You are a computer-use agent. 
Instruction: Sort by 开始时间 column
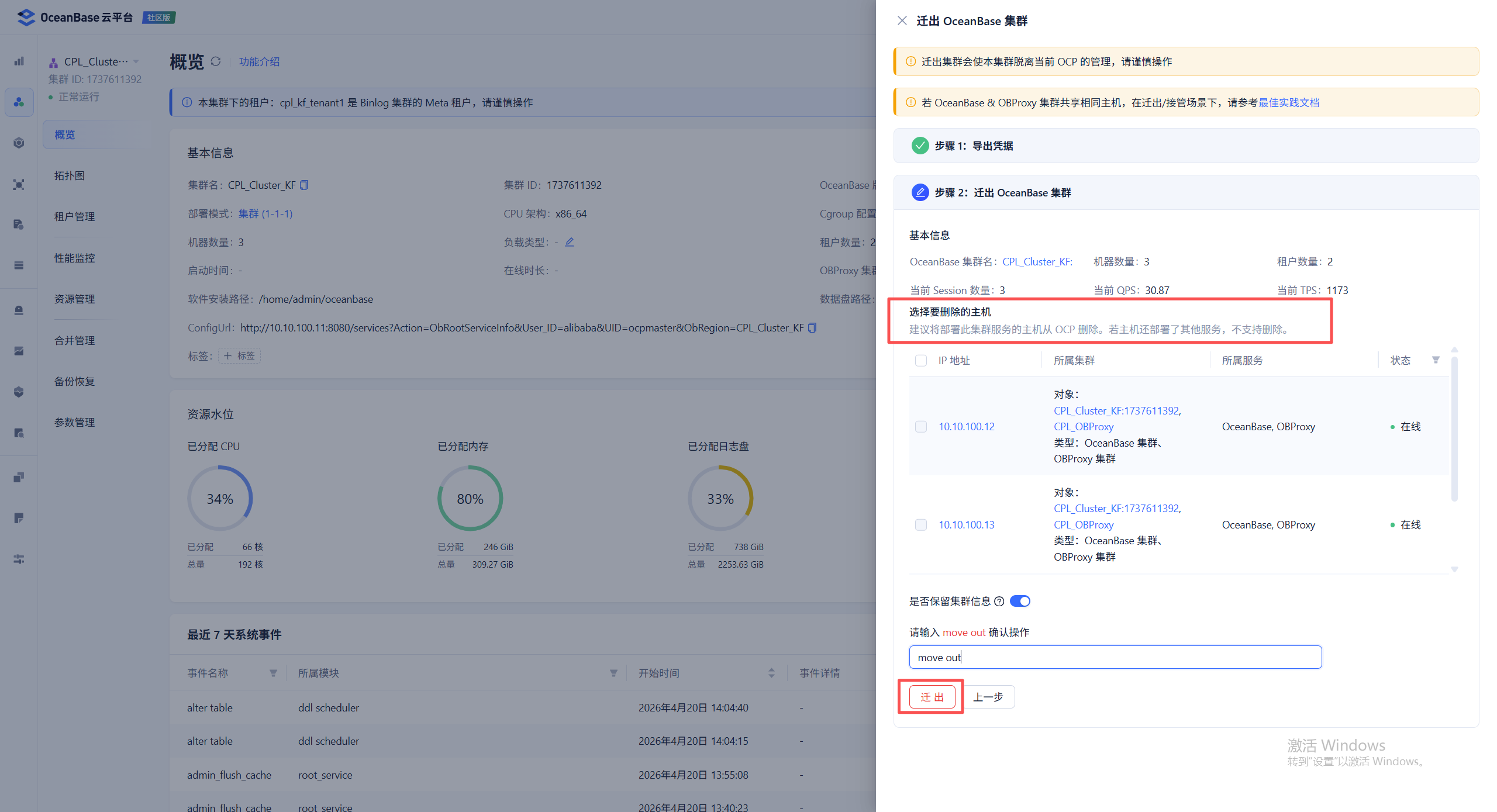pyautogui.click(x=771, y=673)
